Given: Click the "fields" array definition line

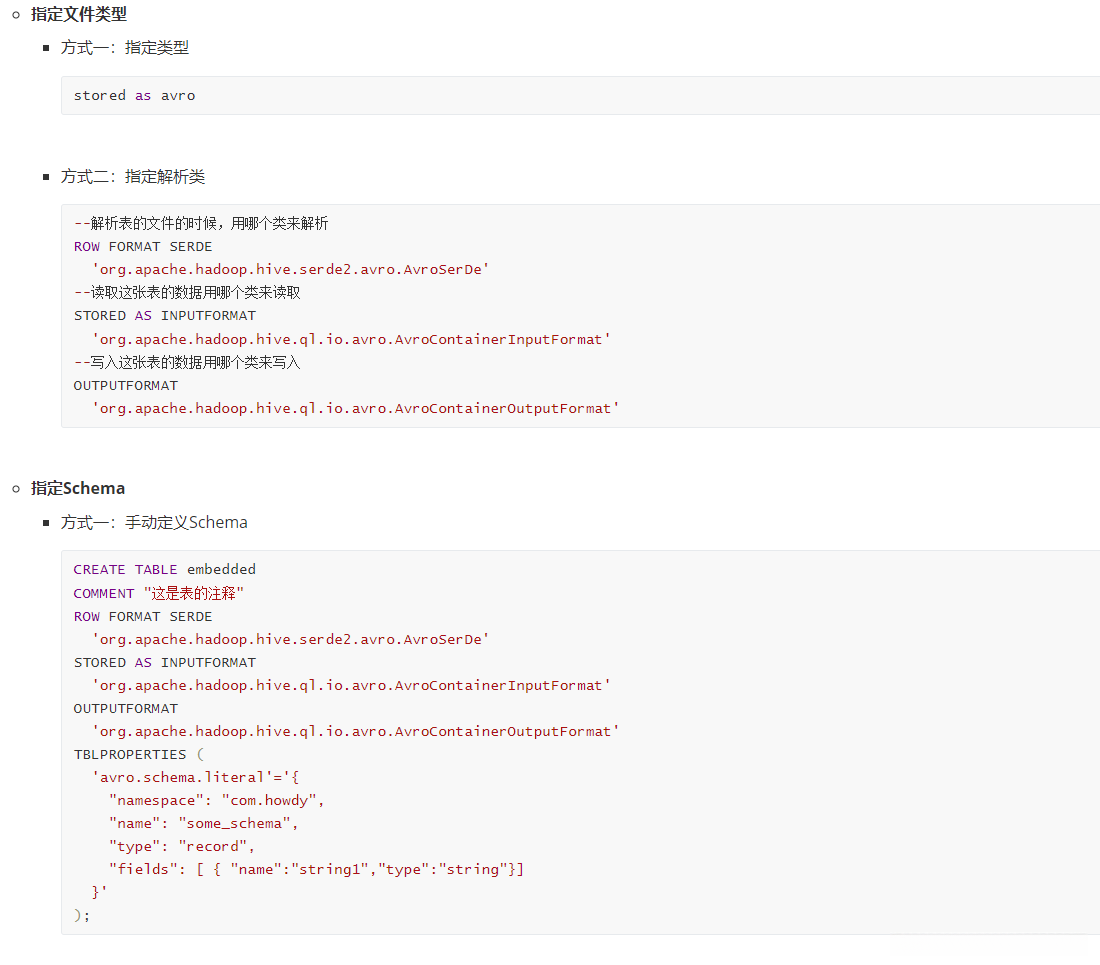Looking at the screenshot, I should coord(316,870).
